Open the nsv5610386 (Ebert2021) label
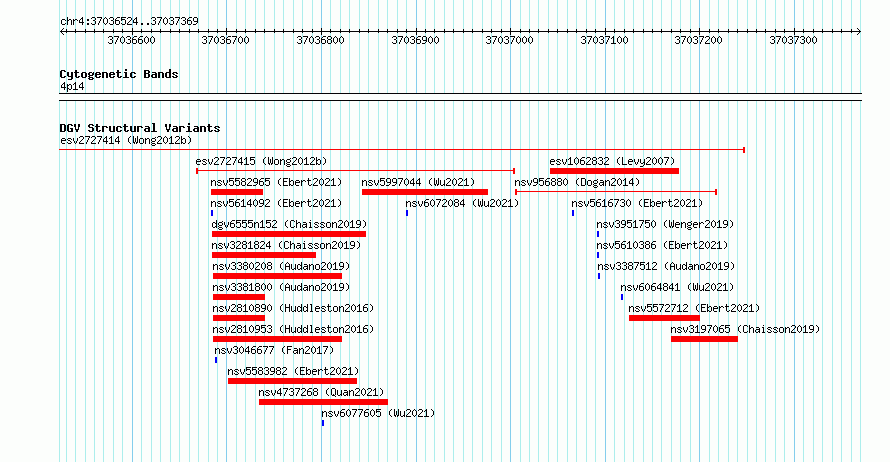This screenshot has width=890, height=462. [x=662, y=245]
